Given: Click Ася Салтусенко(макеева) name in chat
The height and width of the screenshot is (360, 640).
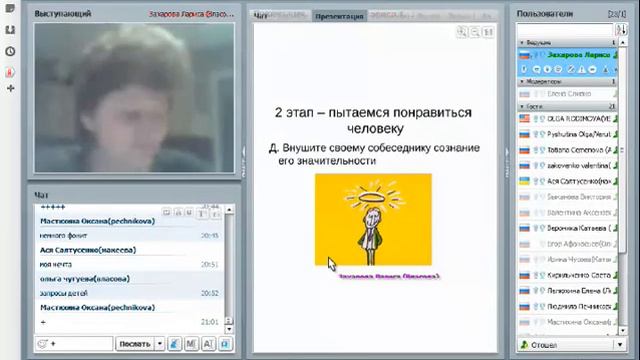Looking at the screenshot, I should [88, 250].
